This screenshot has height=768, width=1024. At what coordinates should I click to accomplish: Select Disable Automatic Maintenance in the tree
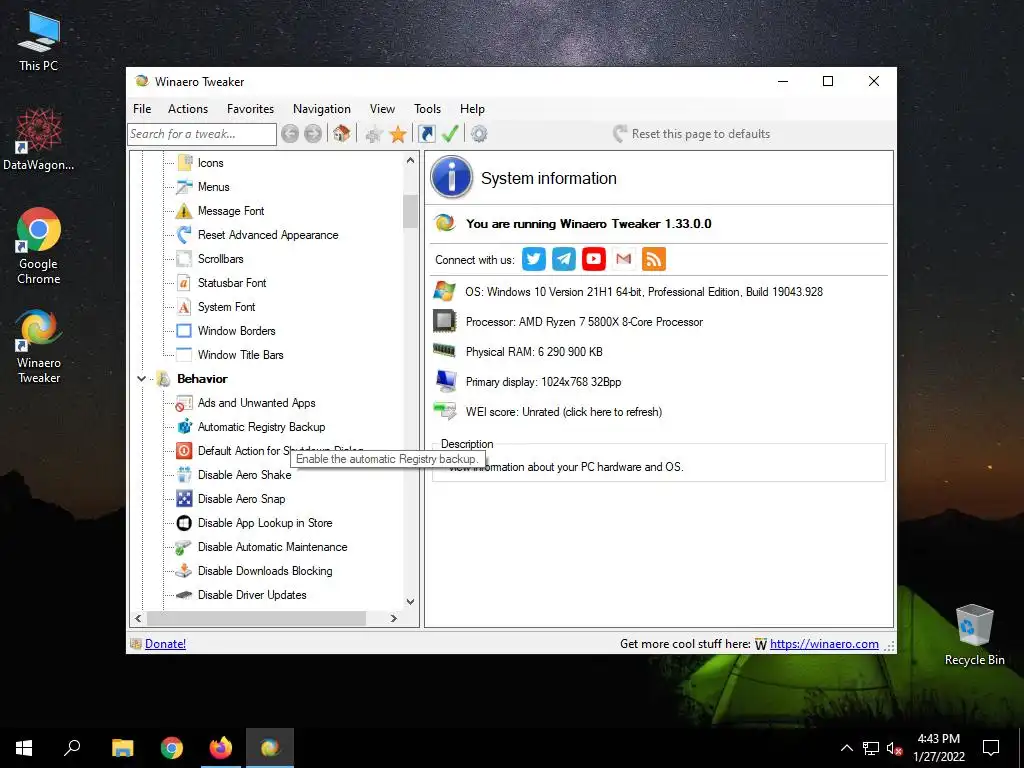272,547
